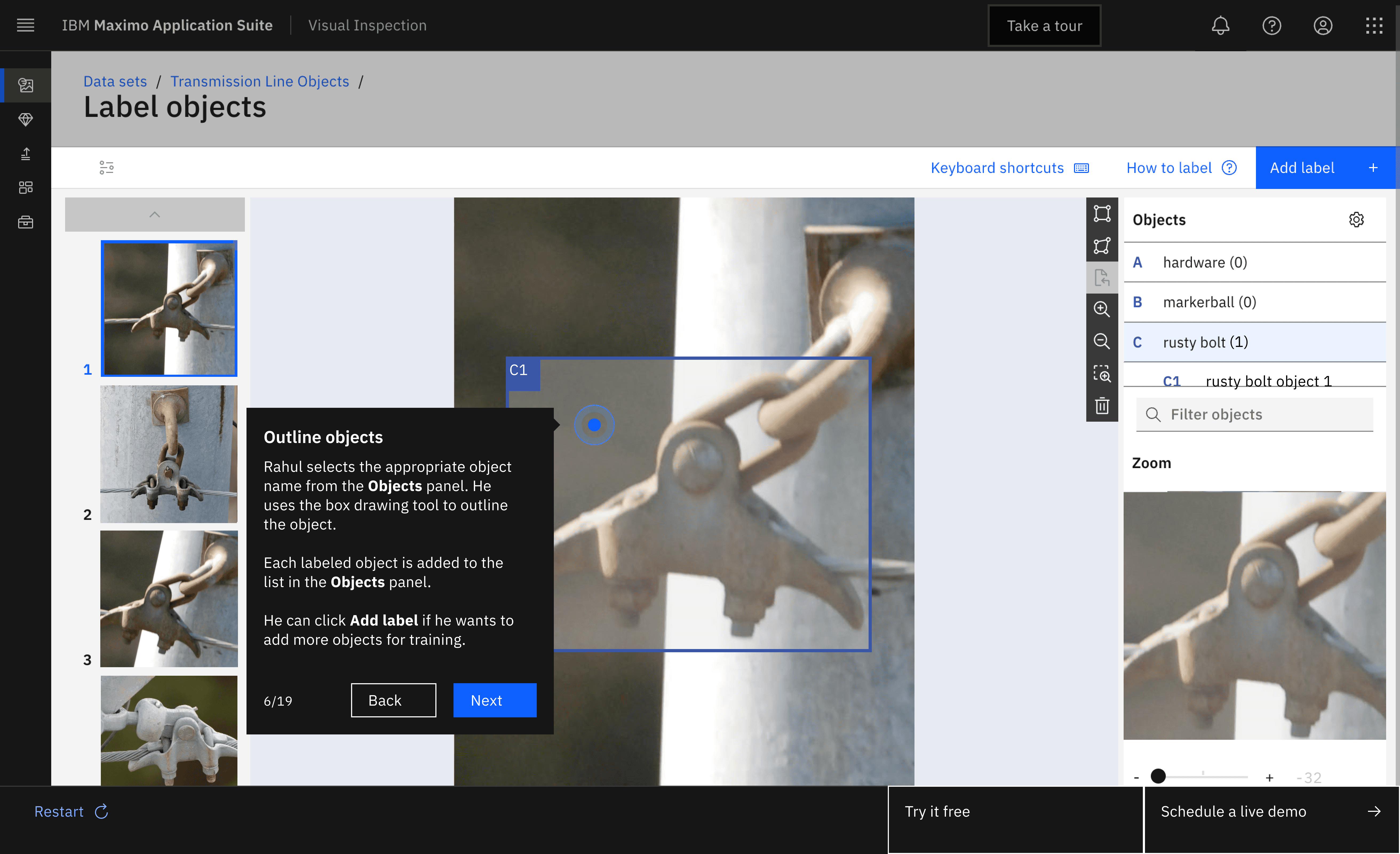This screenshot has height=854, width=1400.
Task: Open the notifications bell
Action: [1220, 26]
